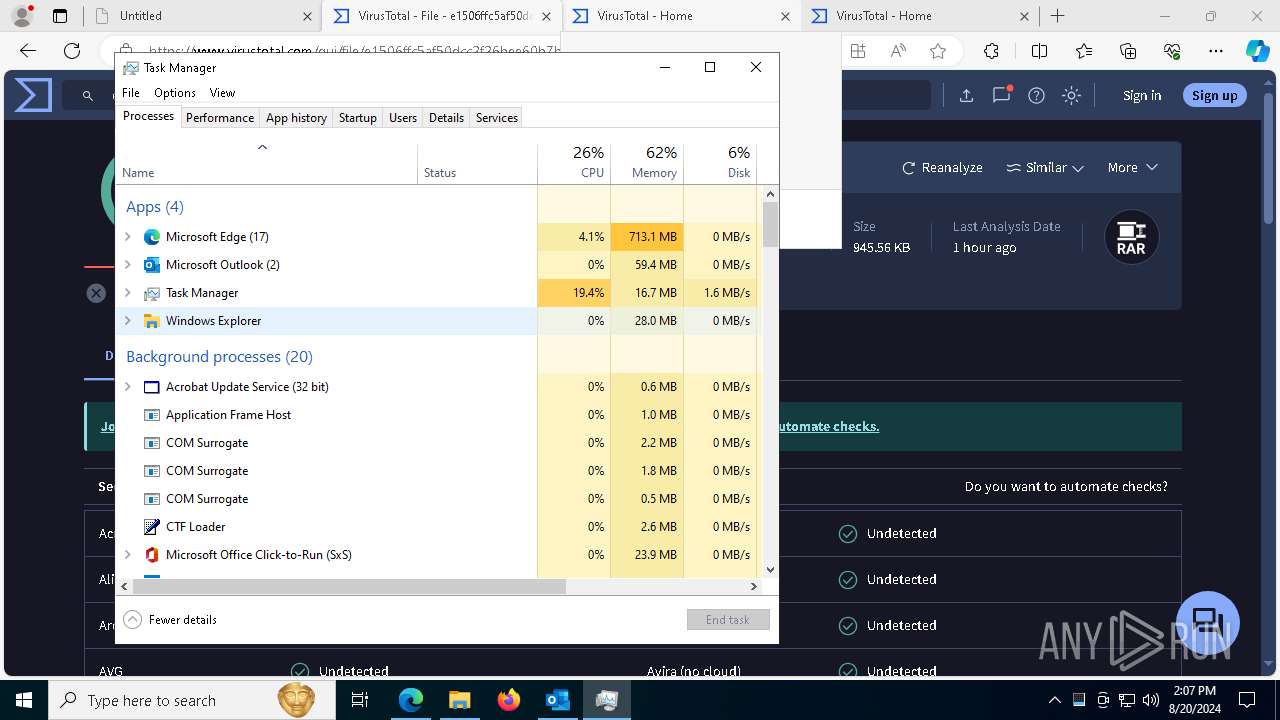Click the 713.1 MB memory value
Screen dimensions: 1280x720
647,237
